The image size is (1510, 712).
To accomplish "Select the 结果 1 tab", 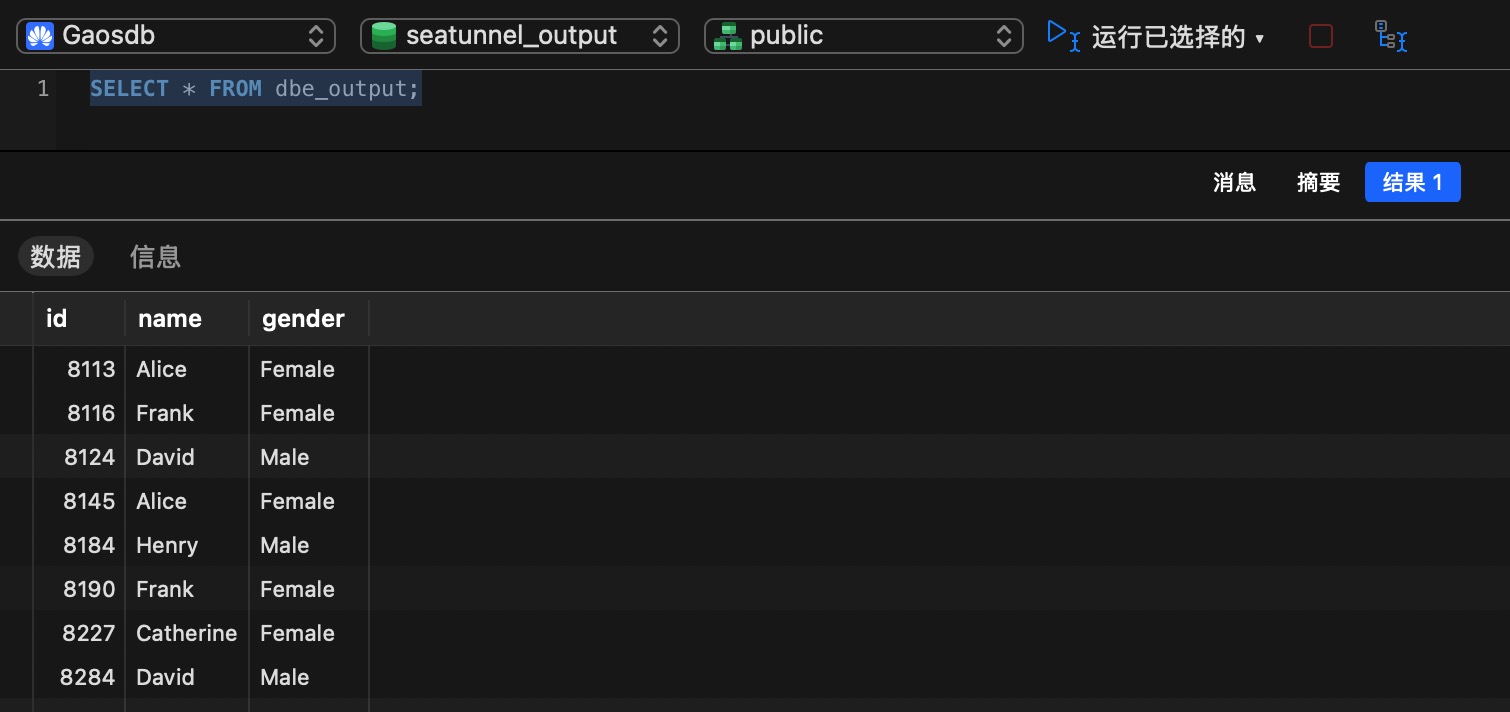I will click(1412, 182).
